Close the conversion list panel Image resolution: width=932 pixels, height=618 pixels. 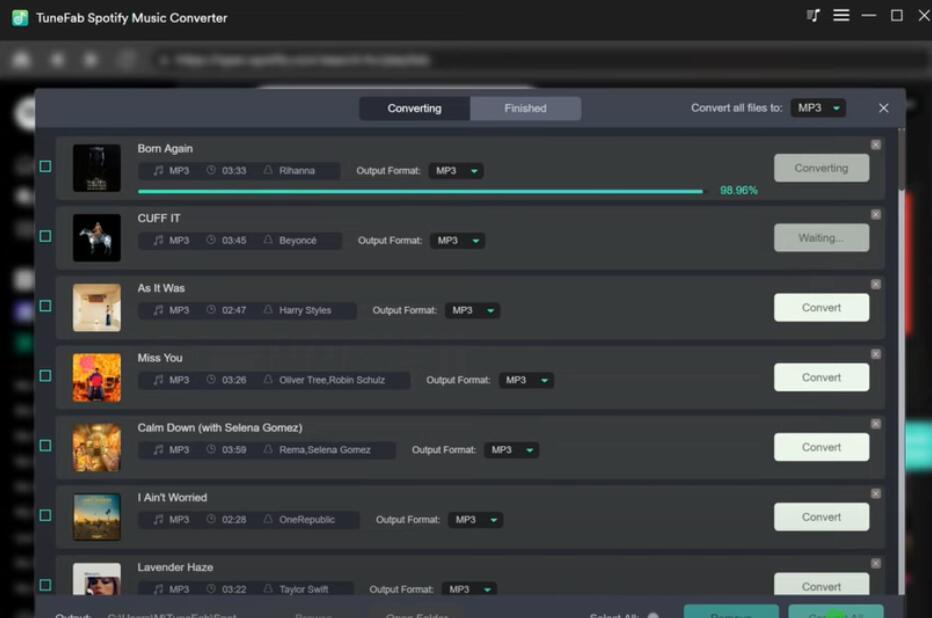[883, 108]
